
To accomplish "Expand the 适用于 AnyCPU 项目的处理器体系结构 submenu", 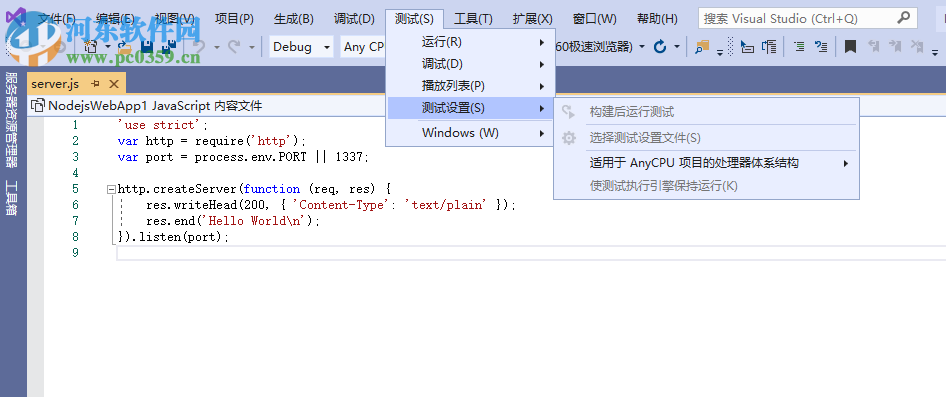I will pos(706,163).
